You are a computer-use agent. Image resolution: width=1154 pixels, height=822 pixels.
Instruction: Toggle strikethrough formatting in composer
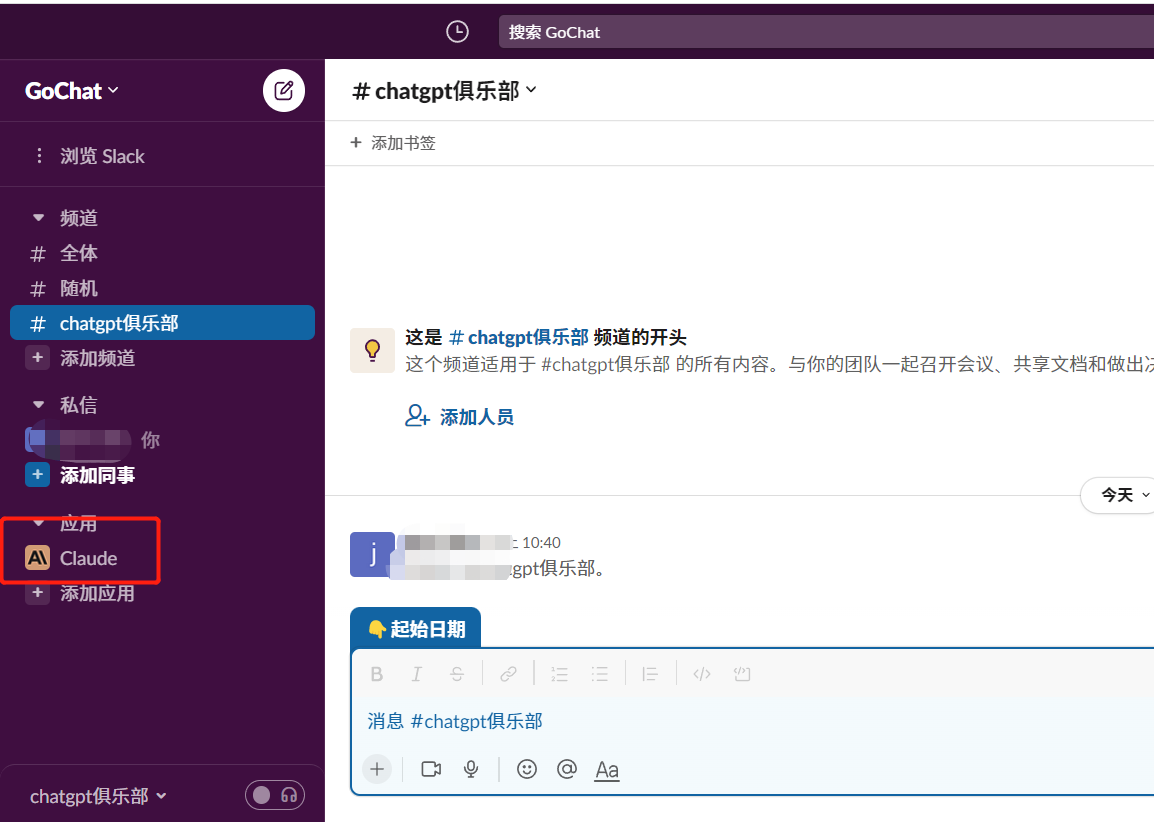(x=457, y=674)
